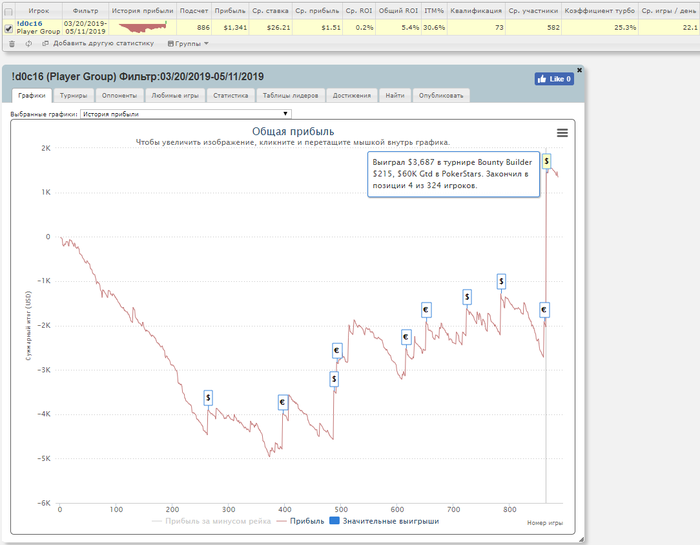Screen dimensions: 700x545
Task: Click 'Добавить другую статистику' link
Action: coord(103,44)
